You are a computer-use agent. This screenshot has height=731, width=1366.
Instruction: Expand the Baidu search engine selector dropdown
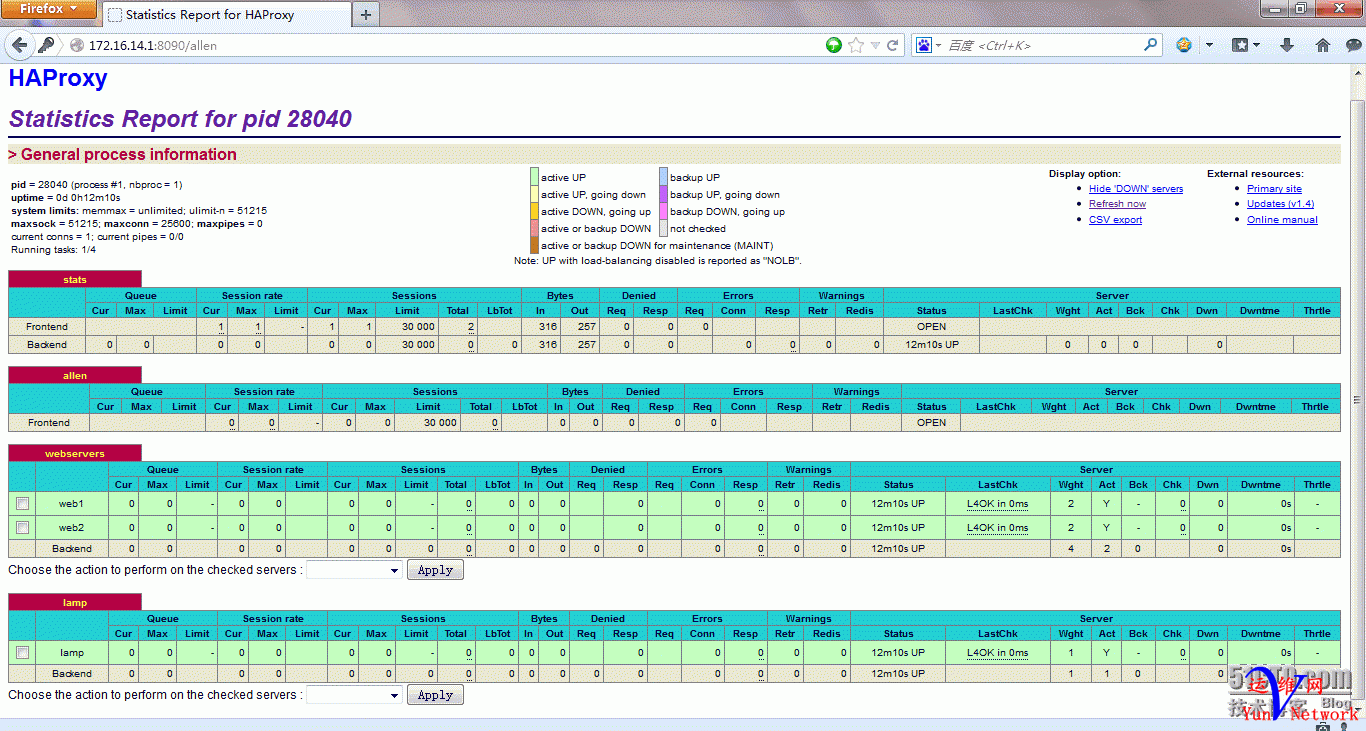click(x=927, y=45)
